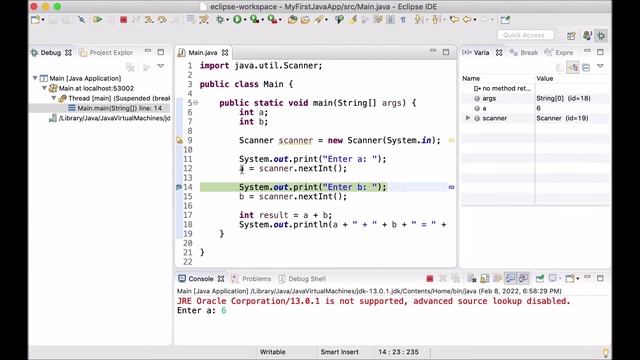Select the /Library/Java/JavaVirtualMachines process entry
The image size is (640, 360).
coord(109,118)
